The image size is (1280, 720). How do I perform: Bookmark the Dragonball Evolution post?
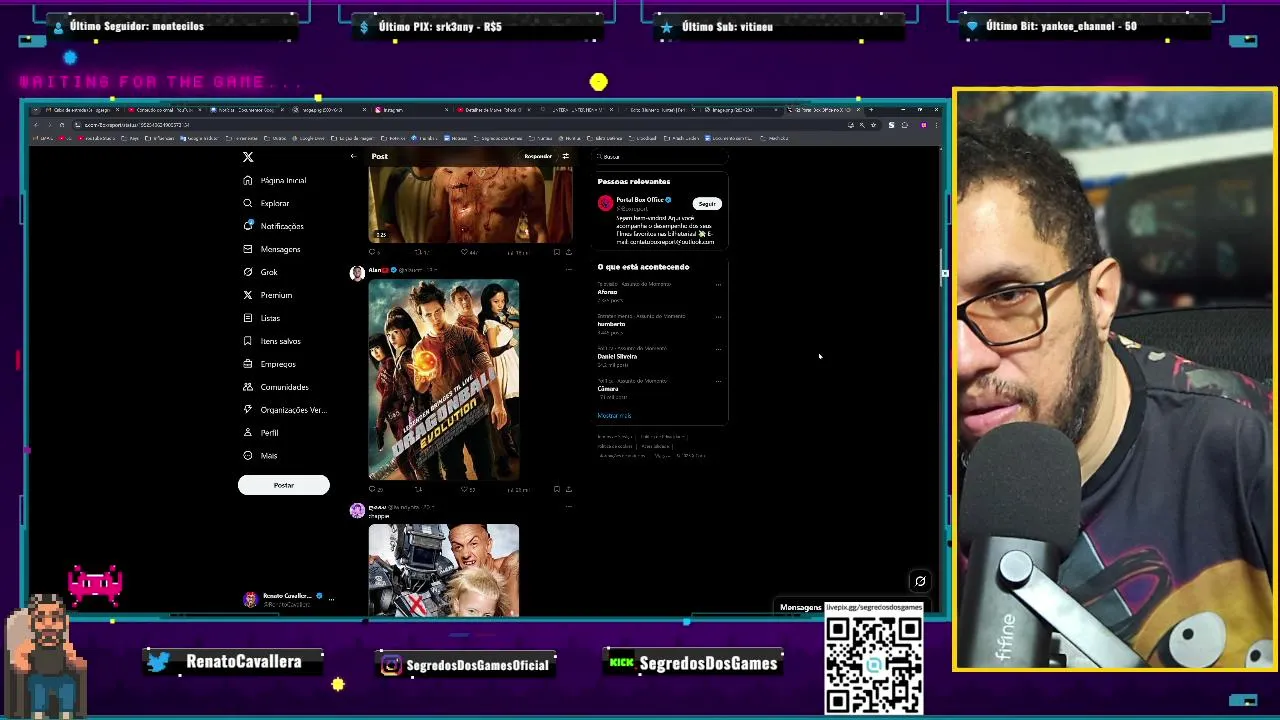point(557,489)
